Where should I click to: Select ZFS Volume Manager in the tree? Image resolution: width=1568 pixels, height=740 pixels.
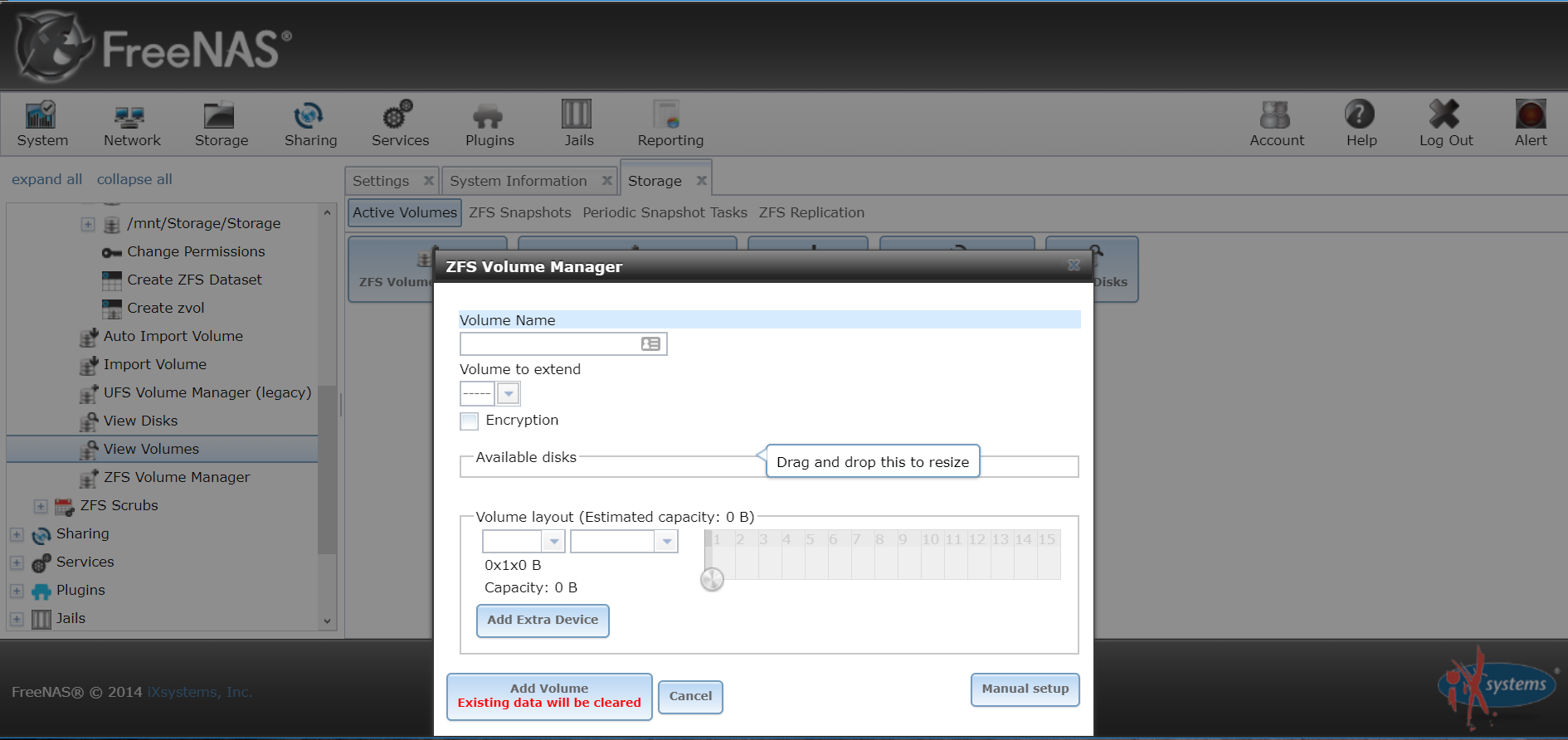(177, 477)
